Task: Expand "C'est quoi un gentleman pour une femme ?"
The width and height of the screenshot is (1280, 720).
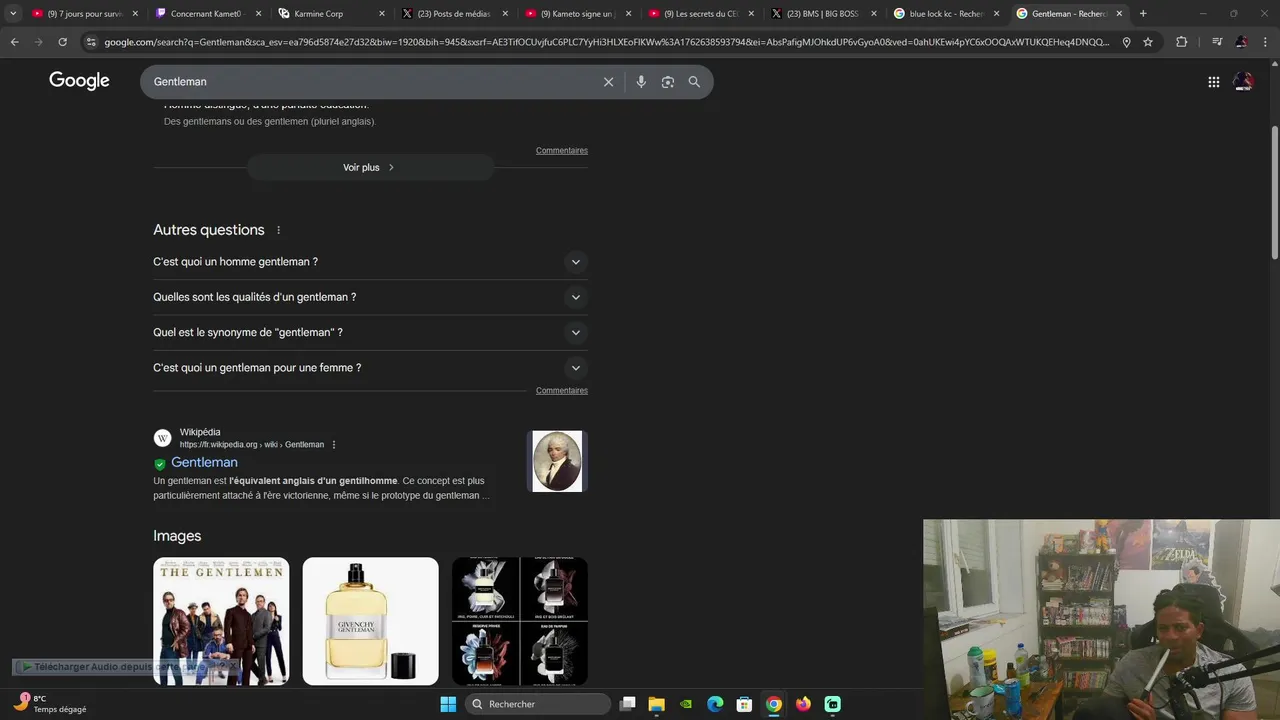Action: pyautogui.click(x=370, y=368)
